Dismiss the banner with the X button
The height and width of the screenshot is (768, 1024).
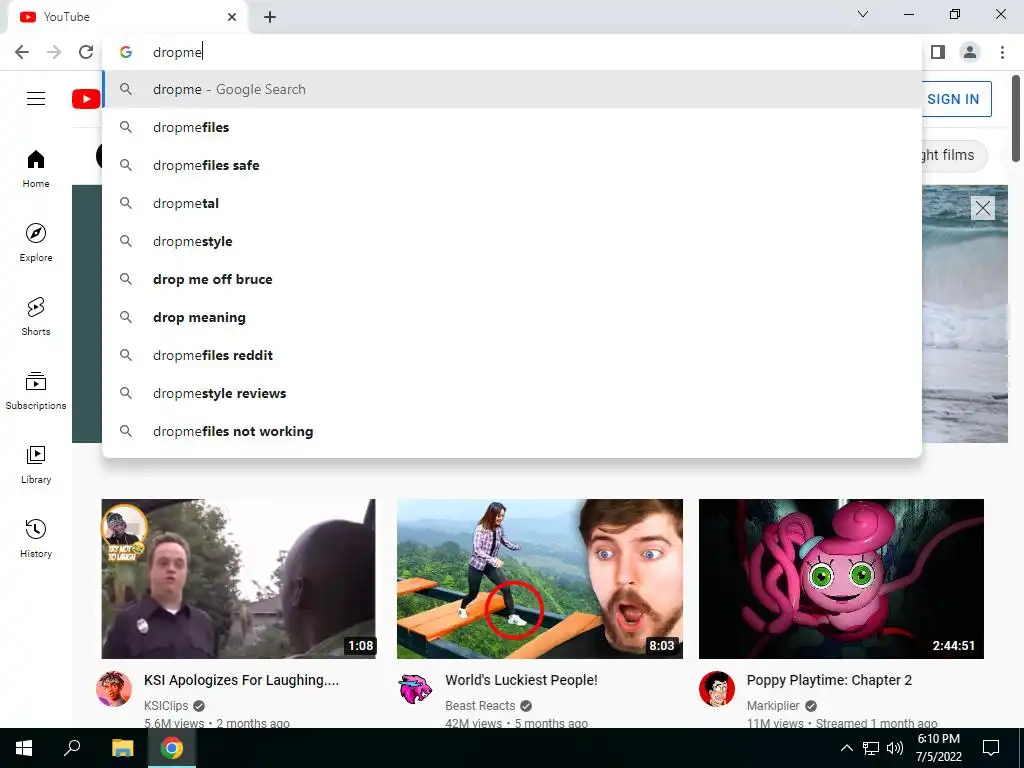(x=982, y=208)
